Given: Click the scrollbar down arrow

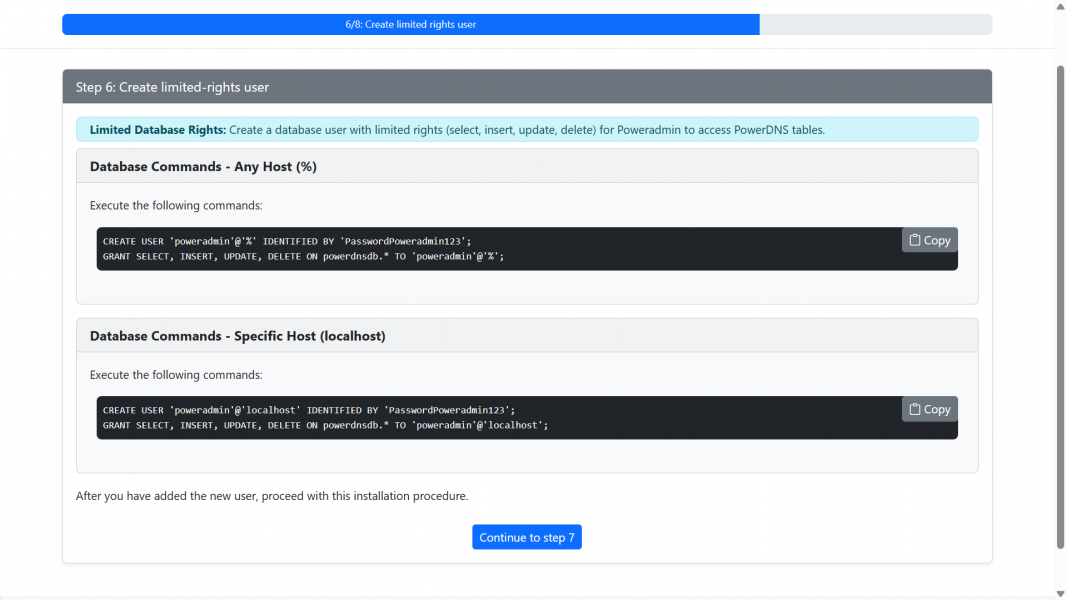Looking at the screenshot, I should tap(1060, 593).
